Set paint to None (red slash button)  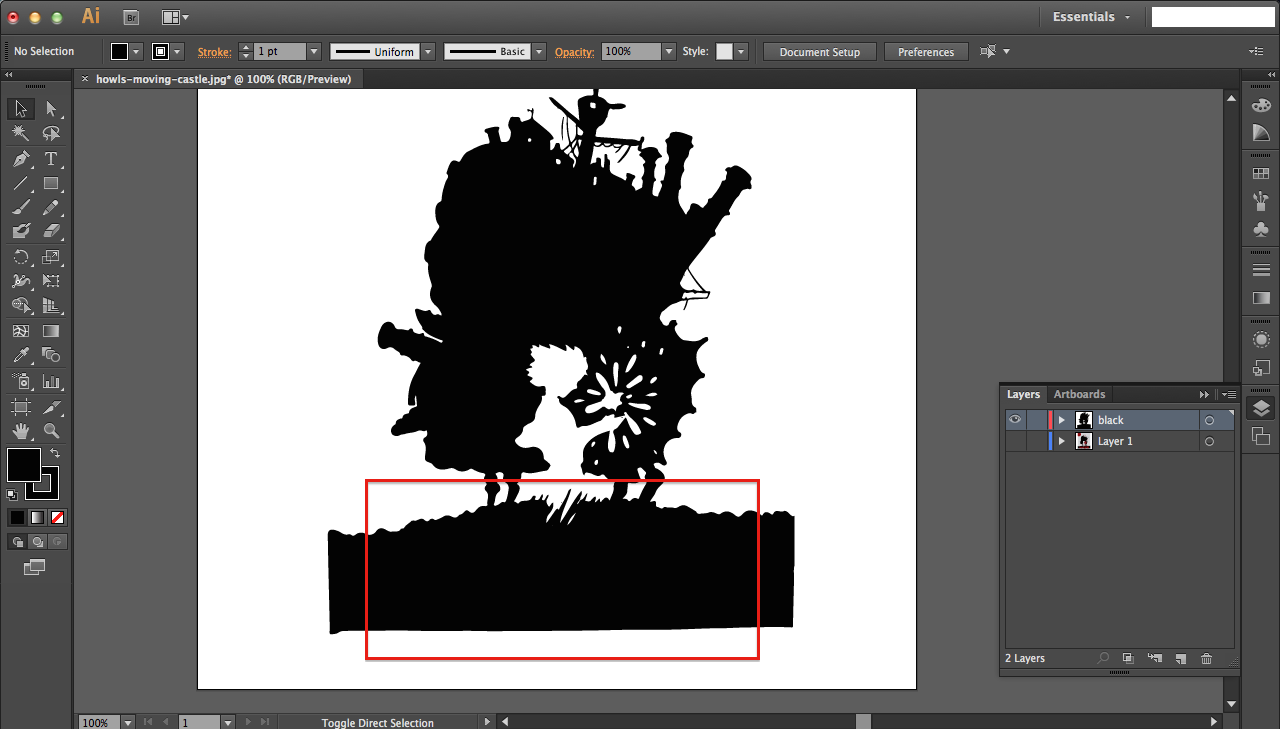click(57, 517)
